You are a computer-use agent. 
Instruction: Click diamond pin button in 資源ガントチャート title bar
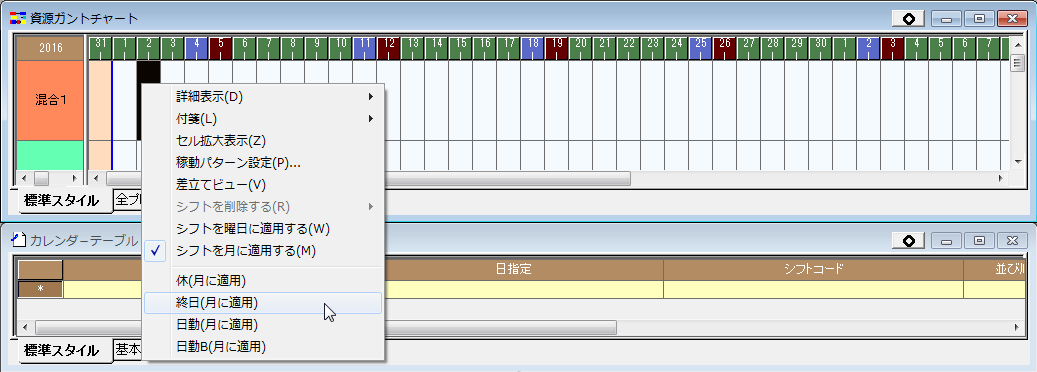pos(909,19)
